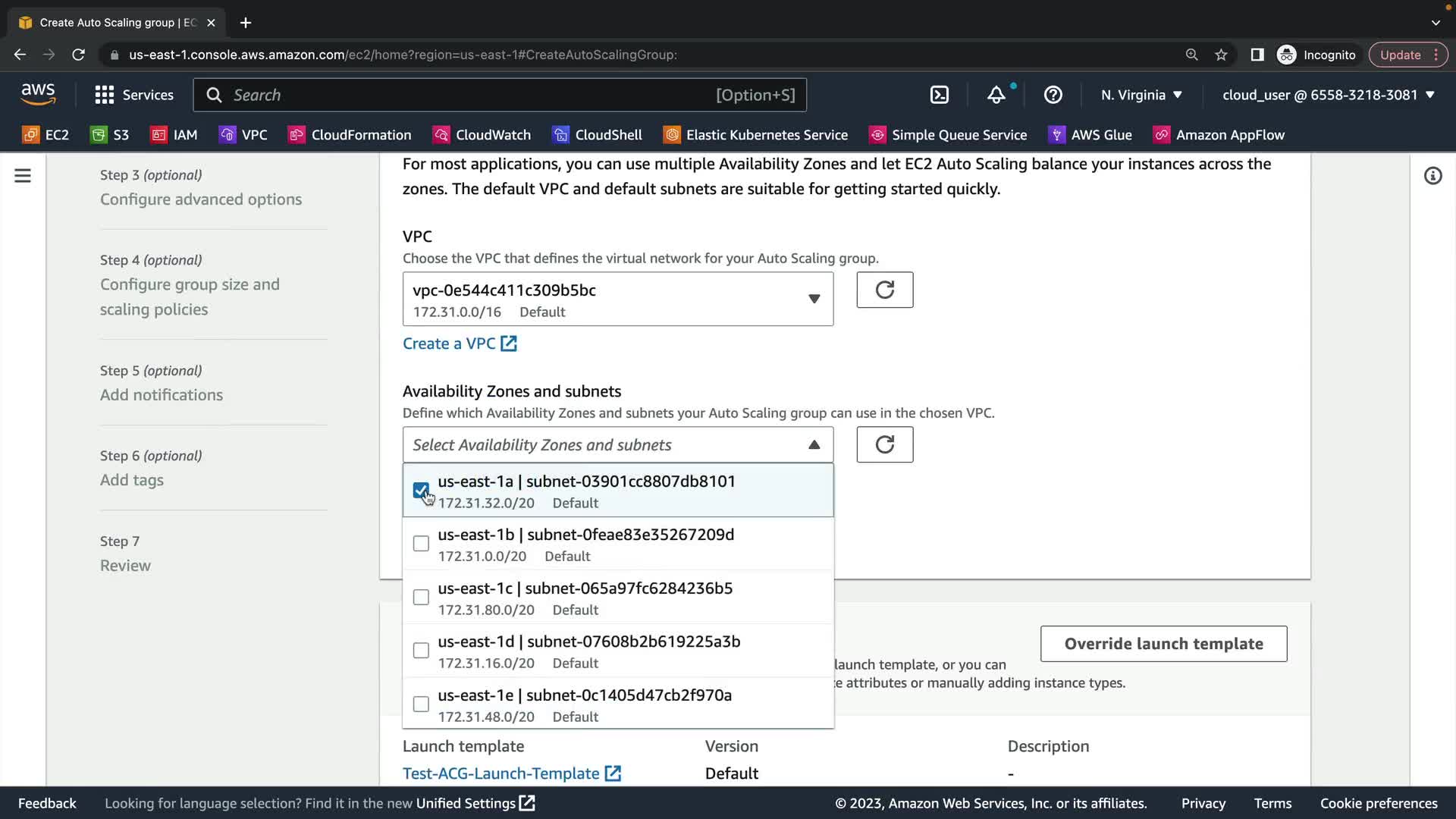Open the N. Virginia region selector
The image size is (1456, 819).
click(x=1141, y=95)
